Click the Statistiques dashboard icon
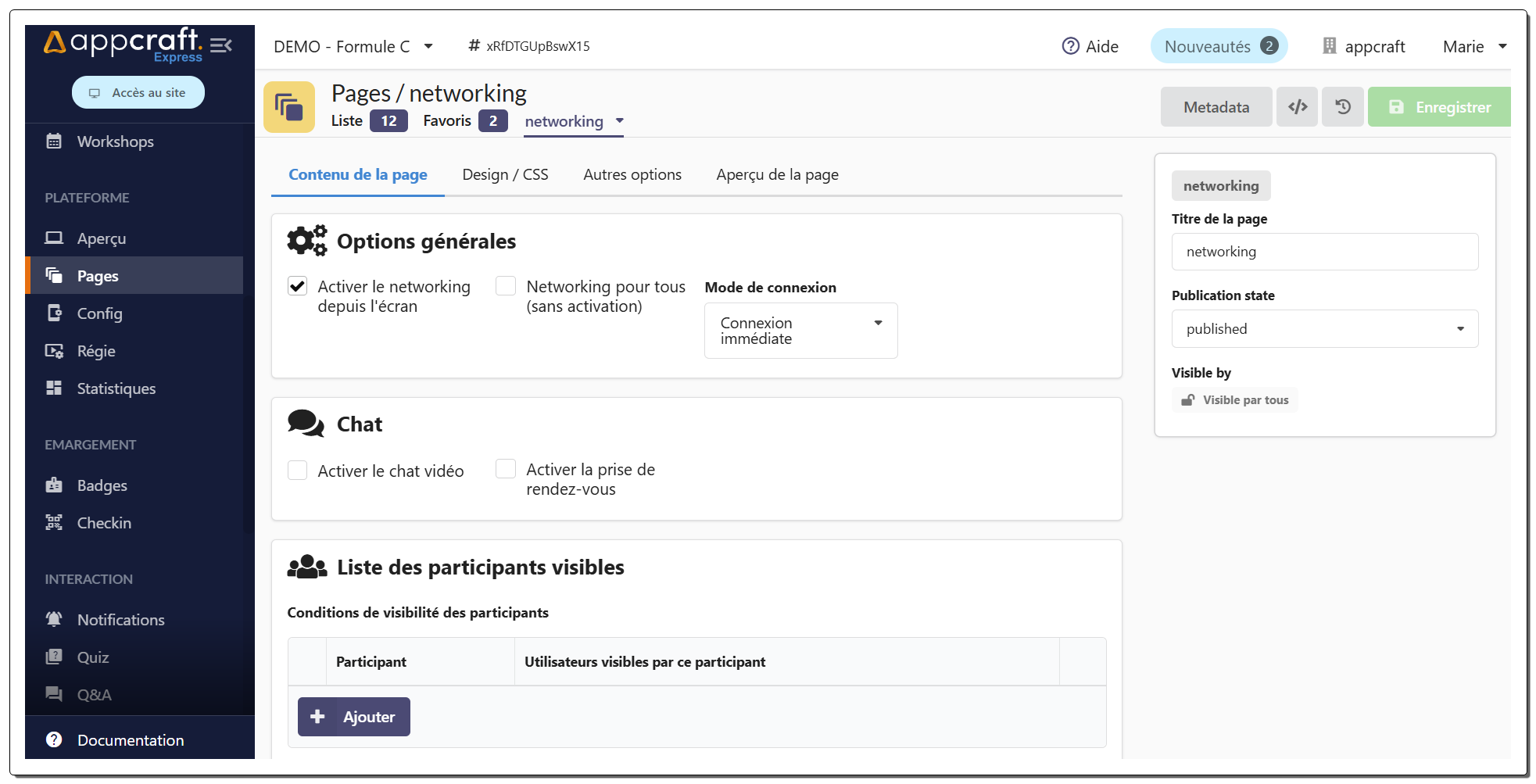Screen dimensions: 1536x784 click(x=54, y=388)
